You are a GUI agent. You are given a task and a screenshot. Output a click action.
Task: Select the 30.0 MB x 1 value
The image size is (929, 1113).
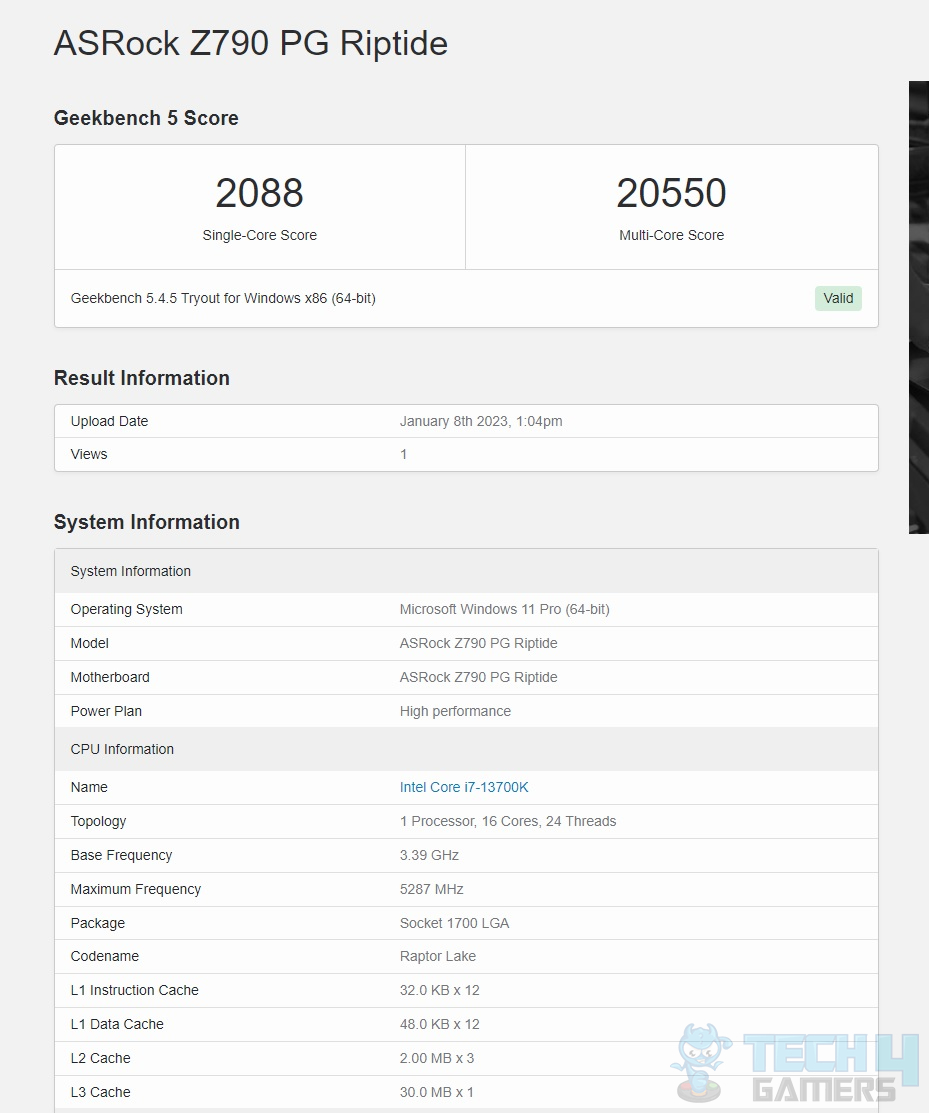pos(436,1092)
